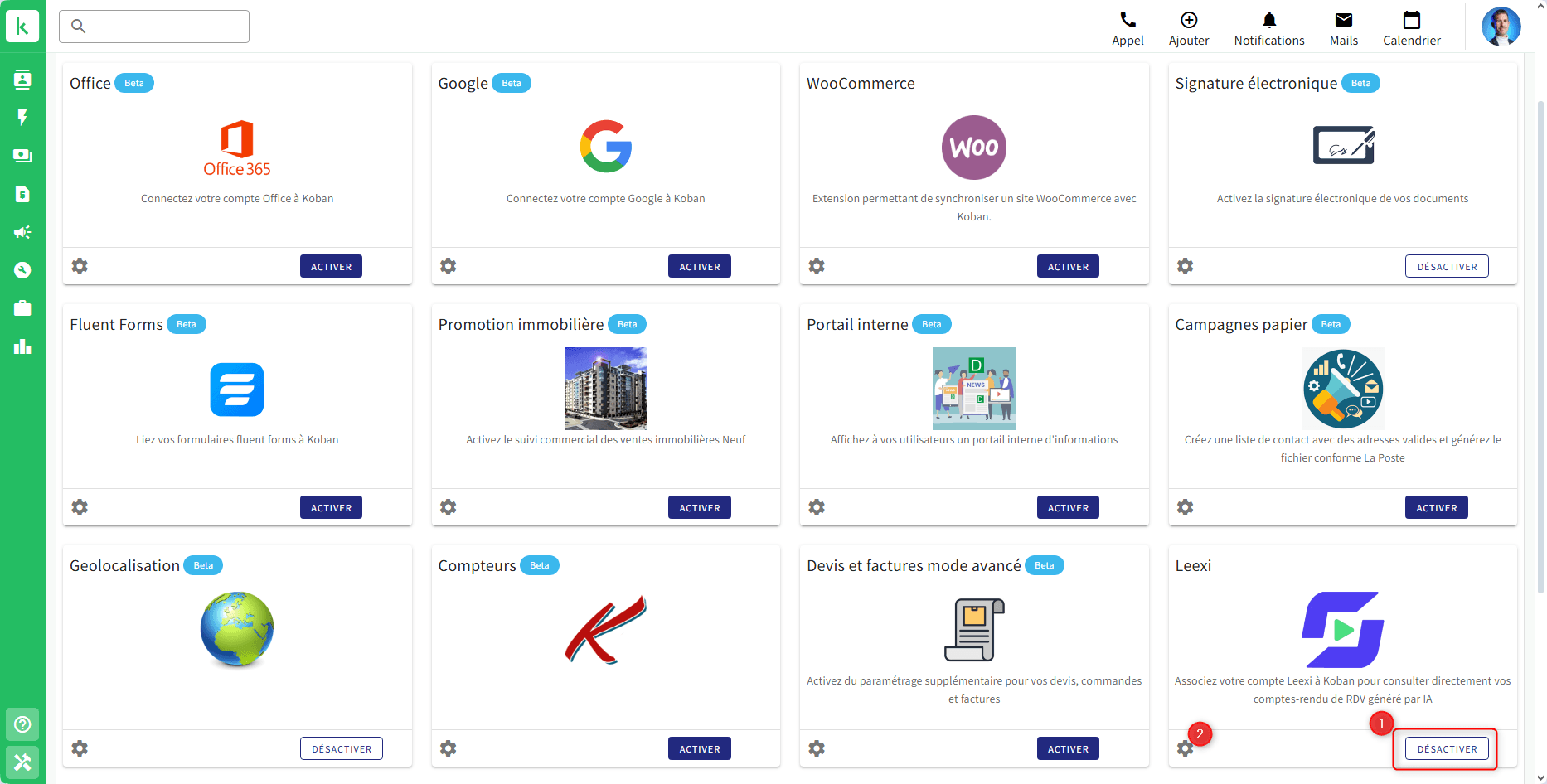Viewport: 1547px width, 784px height.
Task: Open the Notifications menu
Action: (x=1268, y=29)
